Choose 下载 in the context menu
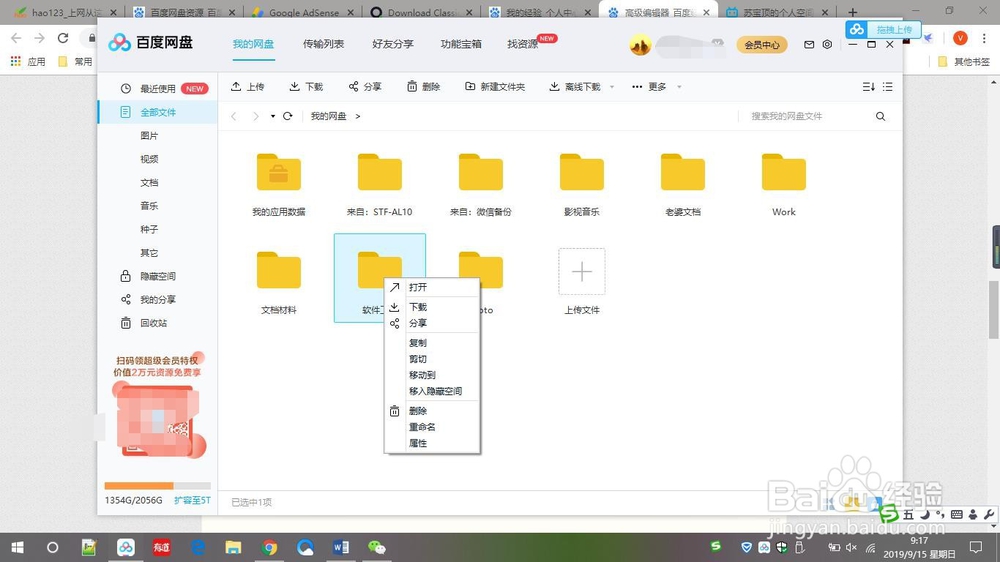The width and height of the screenshot is (1000, 562). pyautogui.click(x=432, y=307)
